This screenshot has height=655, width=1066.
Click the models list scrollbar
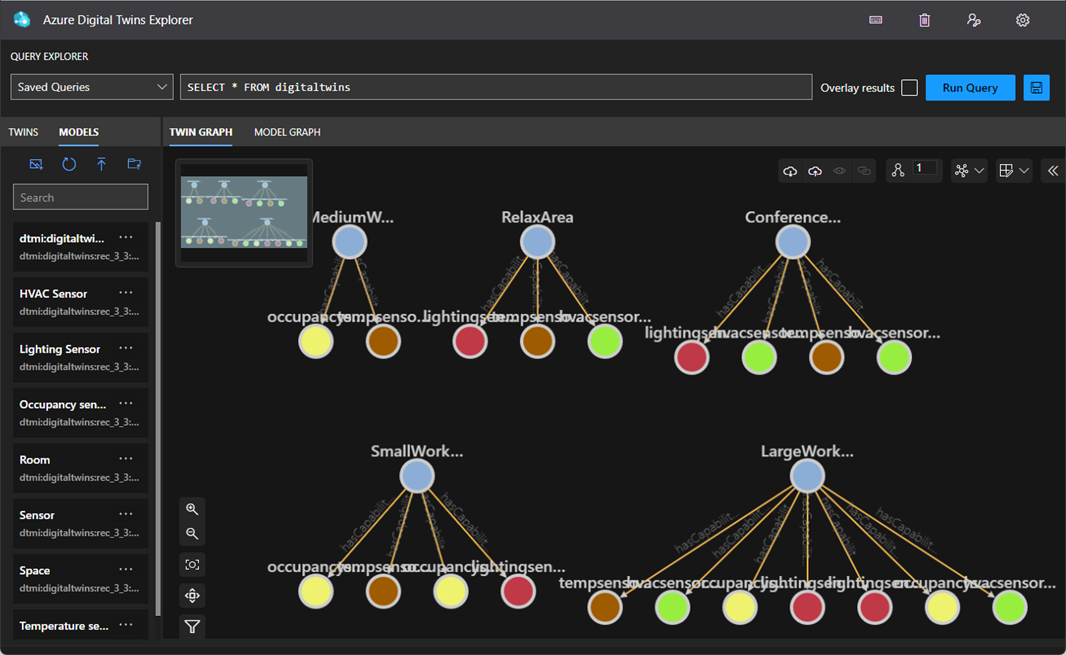point(158,418)
